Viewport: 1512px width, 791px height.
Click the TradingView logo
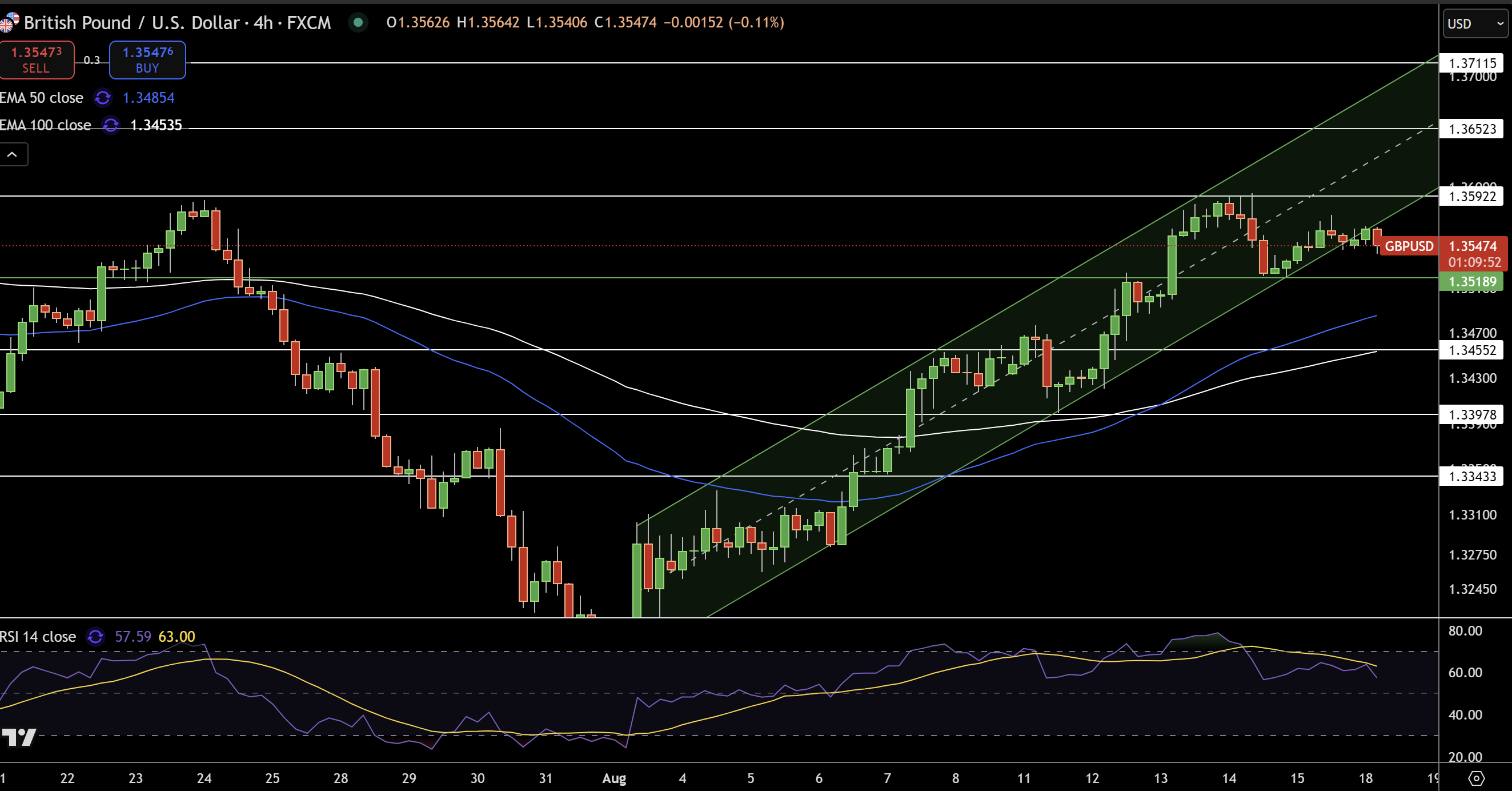click(x=19, y=737)
